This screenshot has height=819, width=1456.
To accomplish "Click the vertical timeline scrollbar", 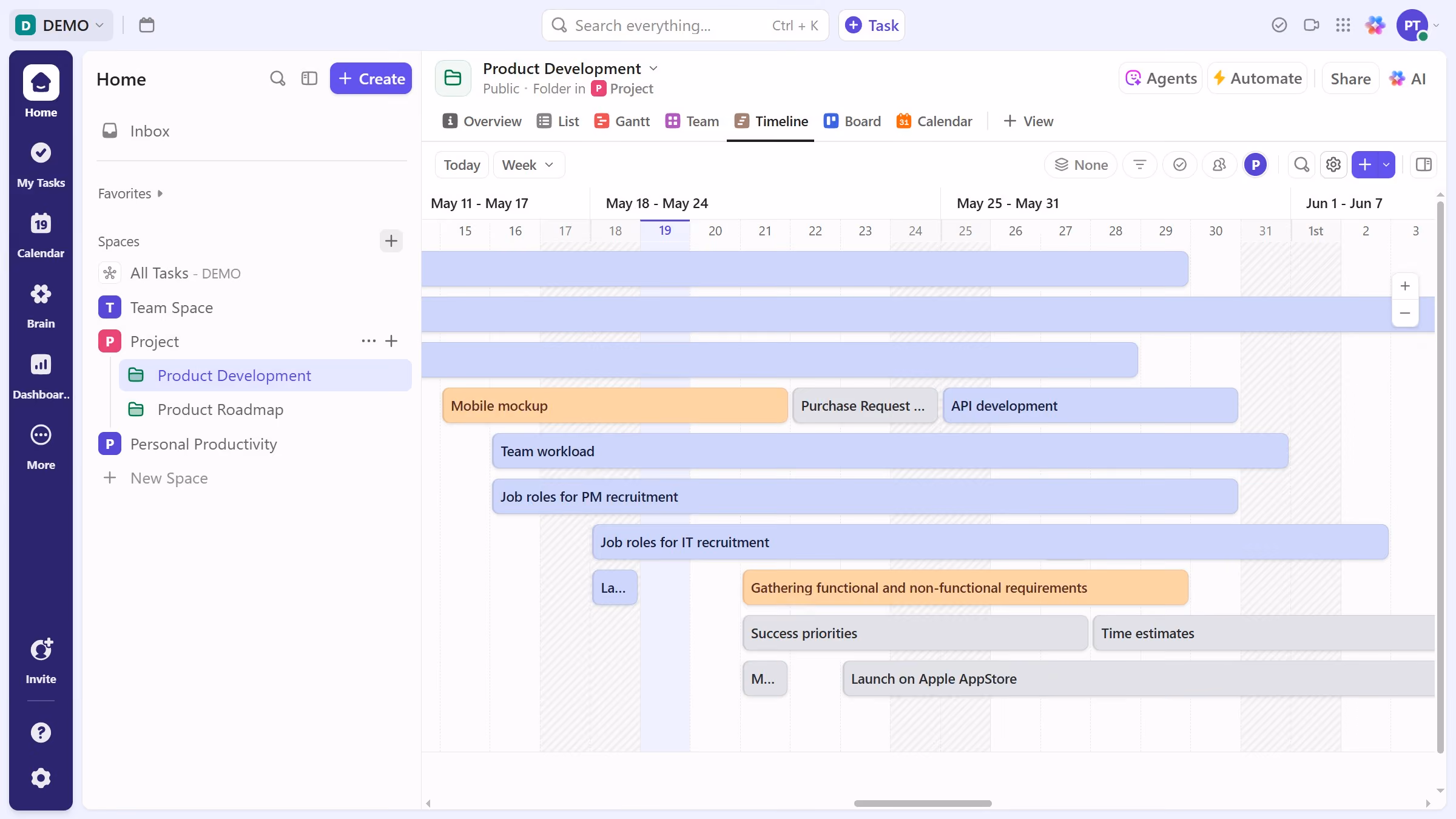I will point(1440,477).
